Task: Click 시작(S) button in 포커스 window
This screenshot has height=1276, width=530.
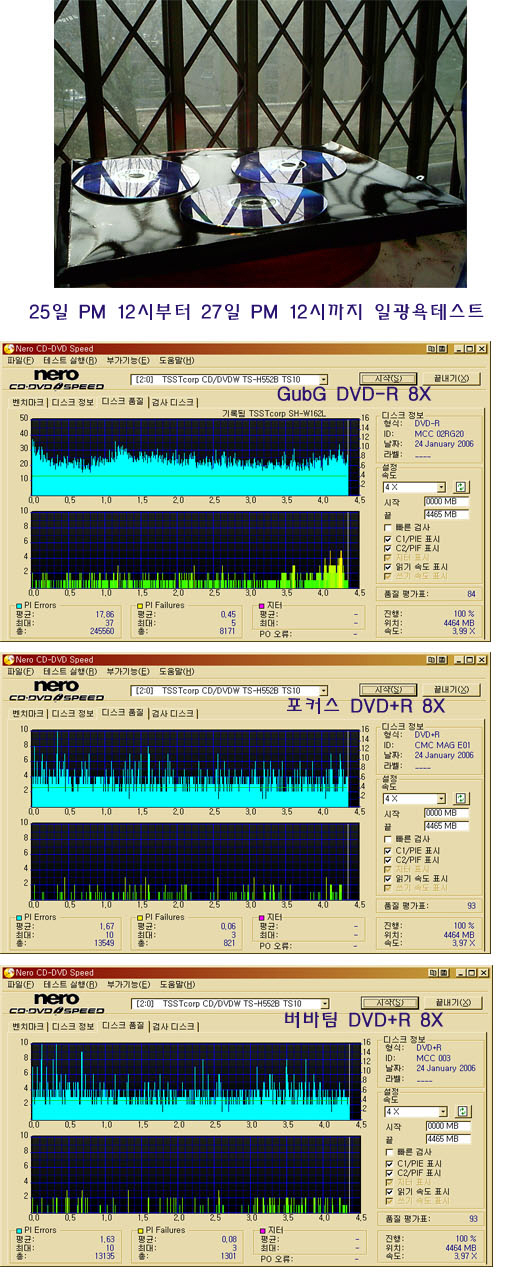Action: 388,692
